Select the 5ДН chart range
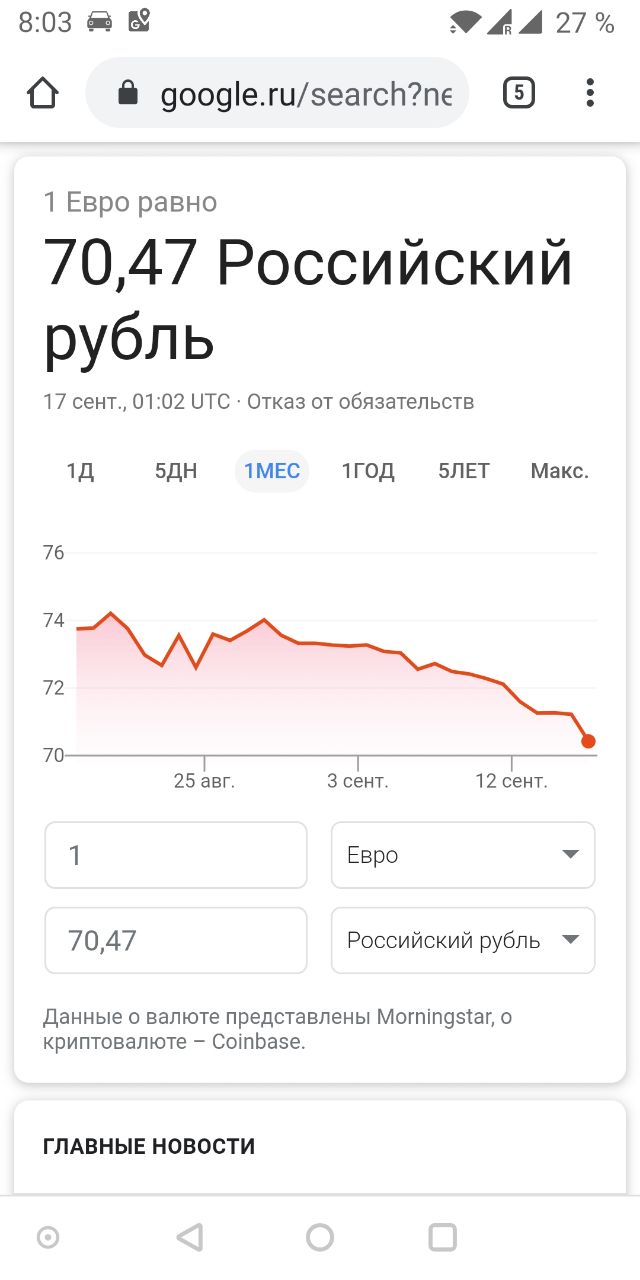The image size is (640, 1280). pyautogui.click(x=176, y=471)
